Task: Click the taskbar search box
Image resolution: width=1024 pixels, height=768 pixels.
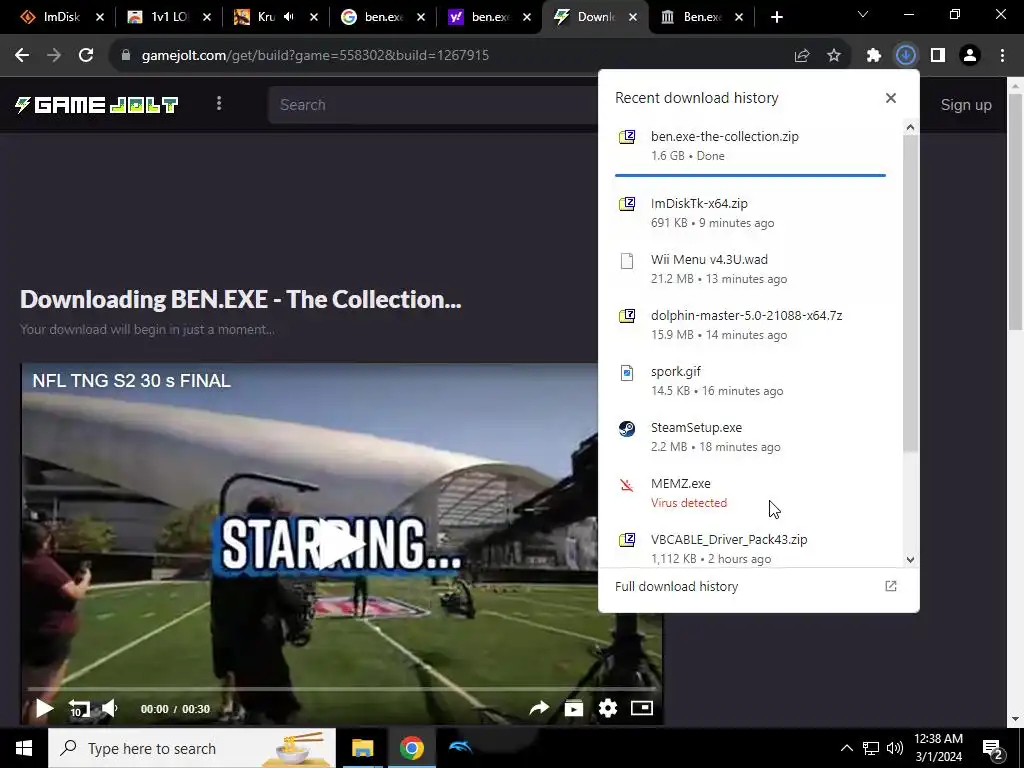Action: click(192, 748)
